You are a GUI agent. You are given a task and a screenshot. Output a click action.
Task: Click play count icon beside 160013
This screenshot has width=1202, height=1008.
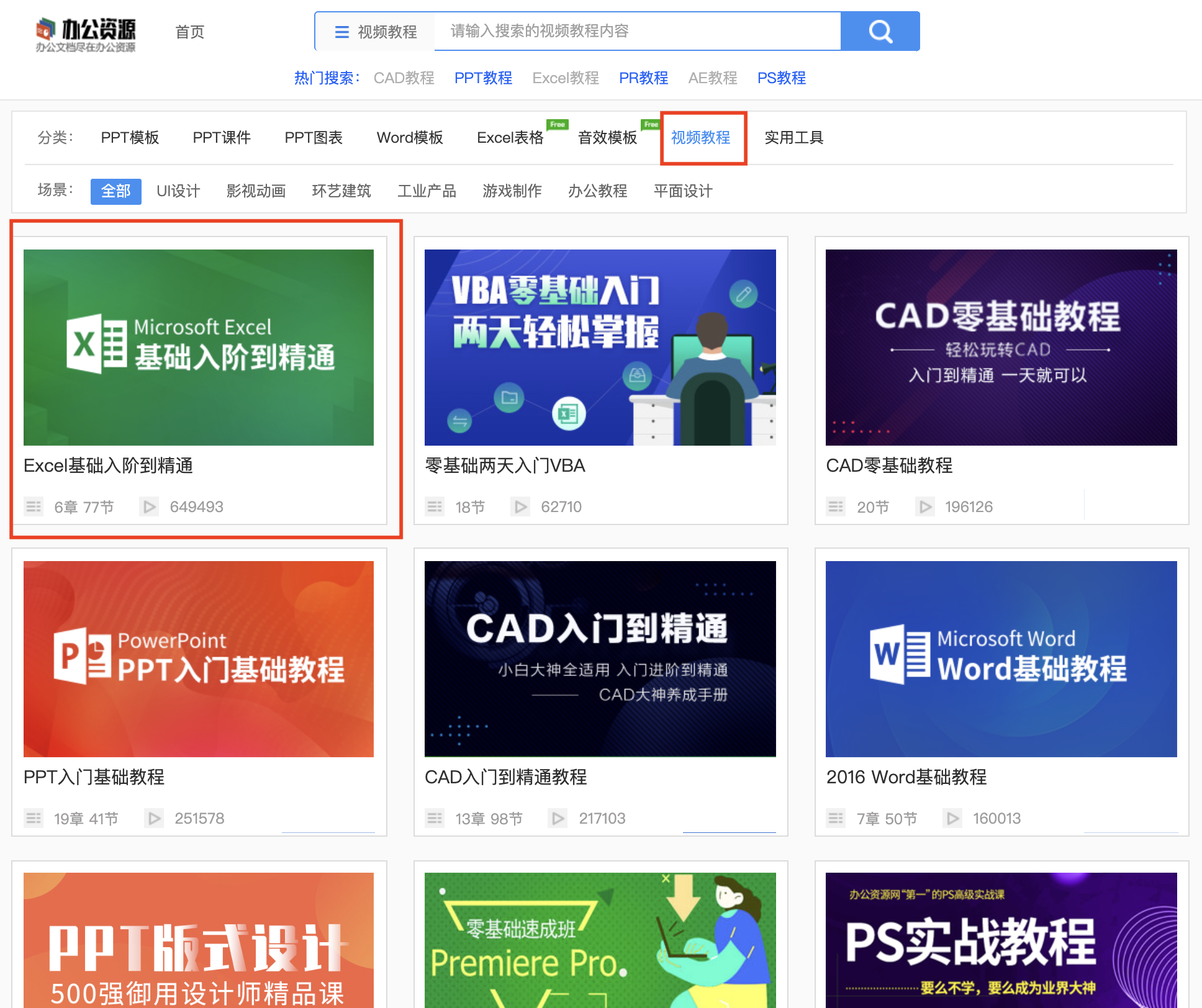click(x=952, y=819)
